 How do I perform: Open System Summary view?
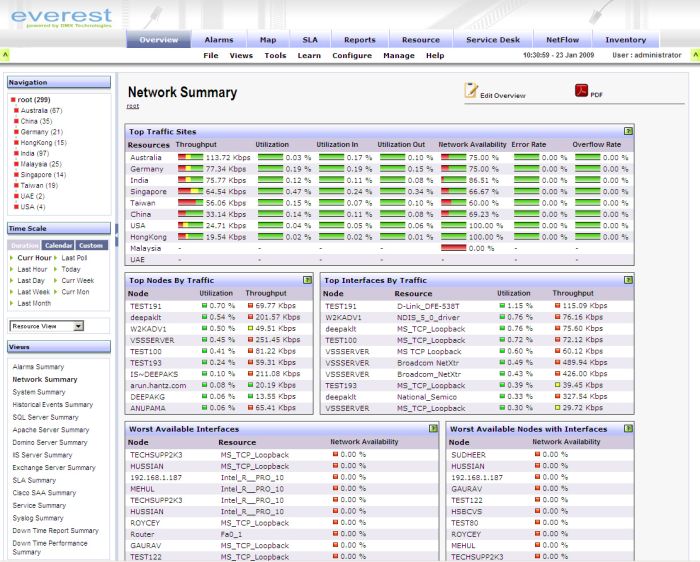39,392
